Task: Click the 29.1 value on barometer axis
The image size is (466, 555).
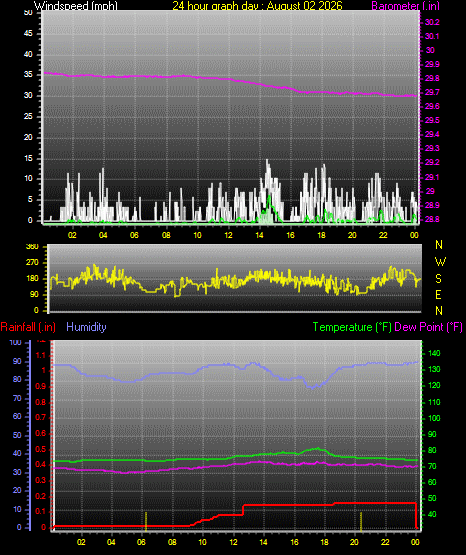Action: coord(432,177)
